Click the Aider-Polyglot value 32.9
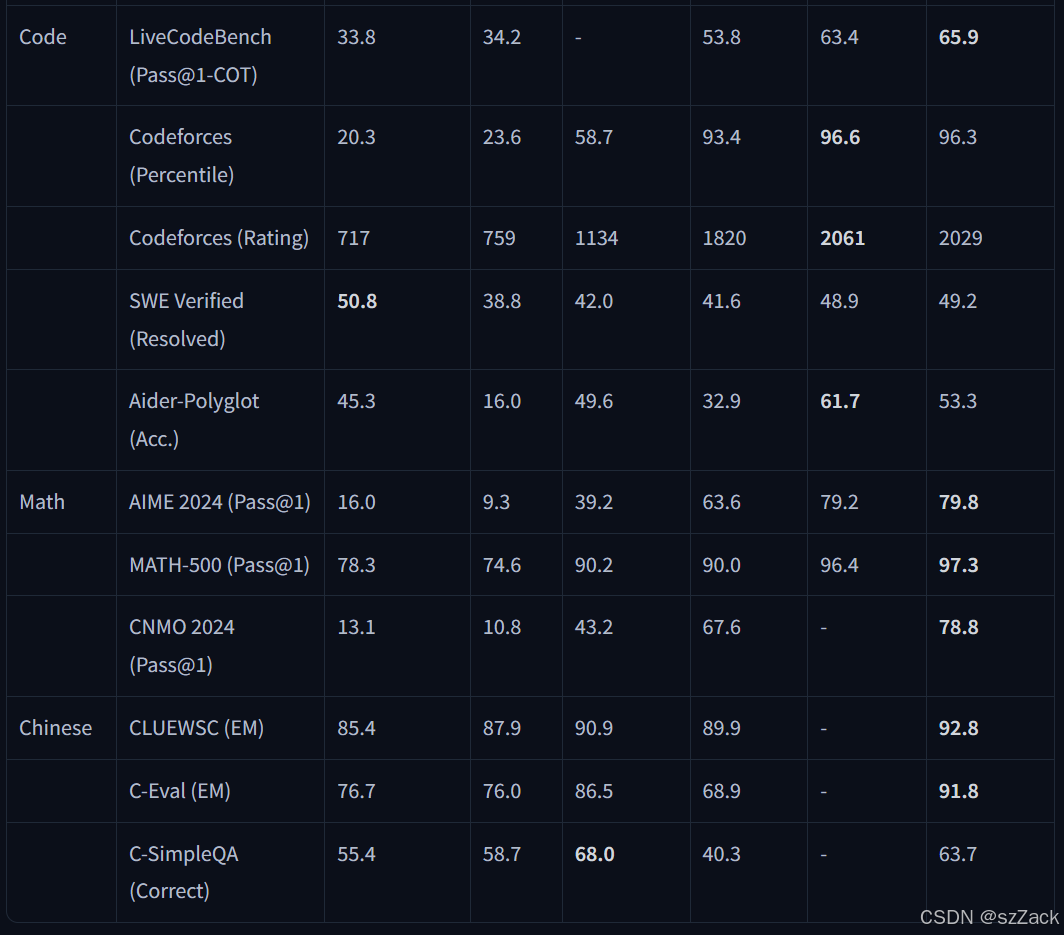 click(721, 401)
